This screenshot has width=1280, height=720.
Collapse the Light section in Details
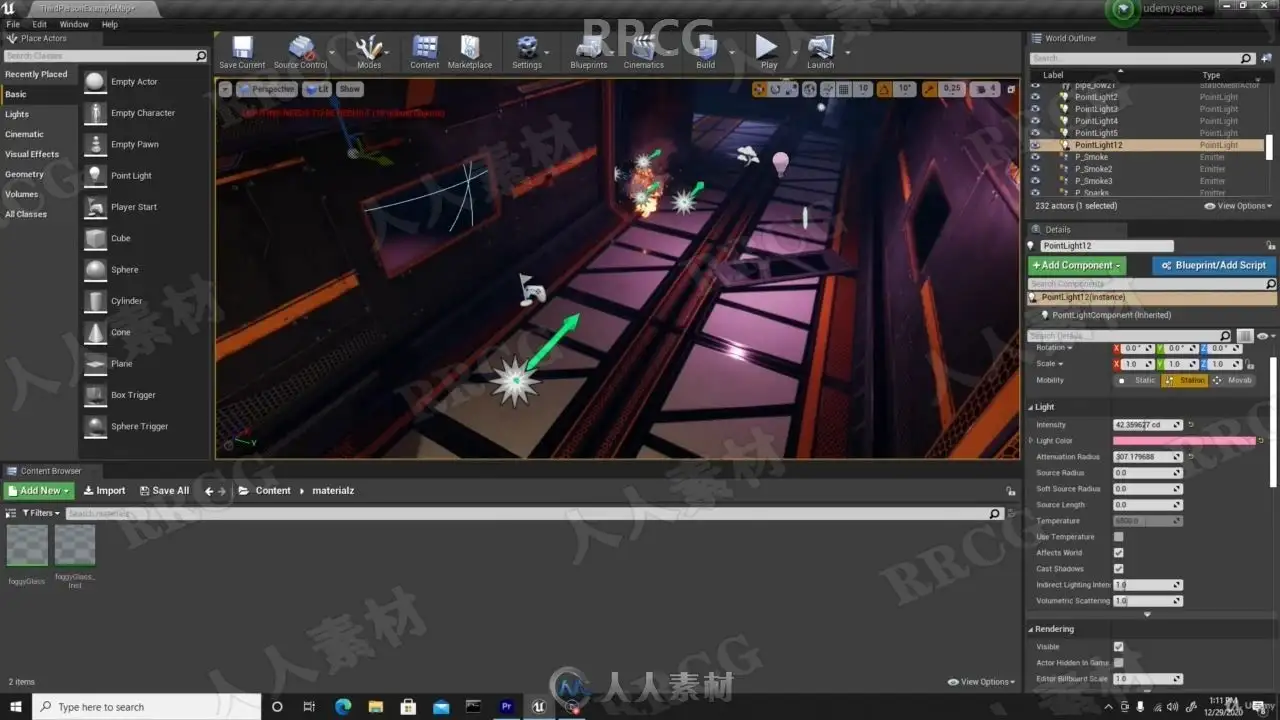(x=1031, y=407)
